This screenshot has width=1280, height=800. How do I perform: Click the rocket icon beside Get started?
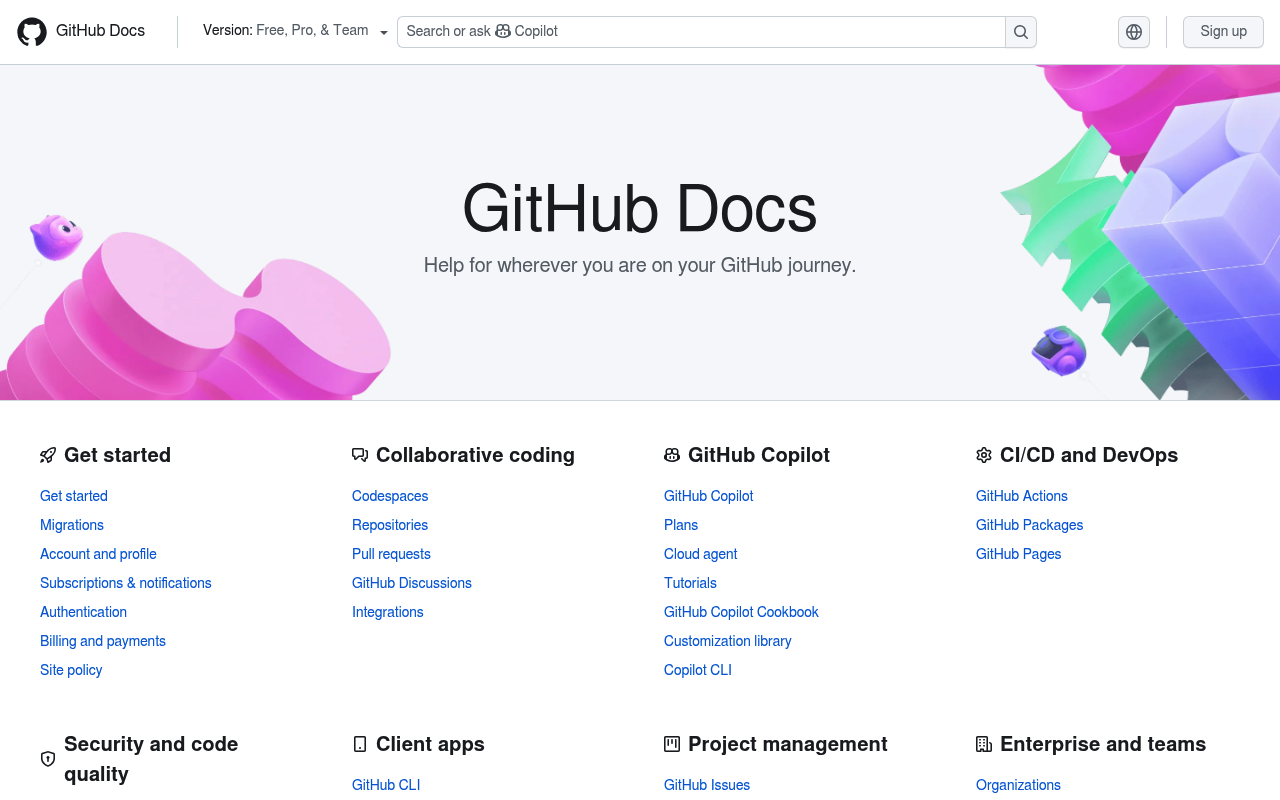48,455
